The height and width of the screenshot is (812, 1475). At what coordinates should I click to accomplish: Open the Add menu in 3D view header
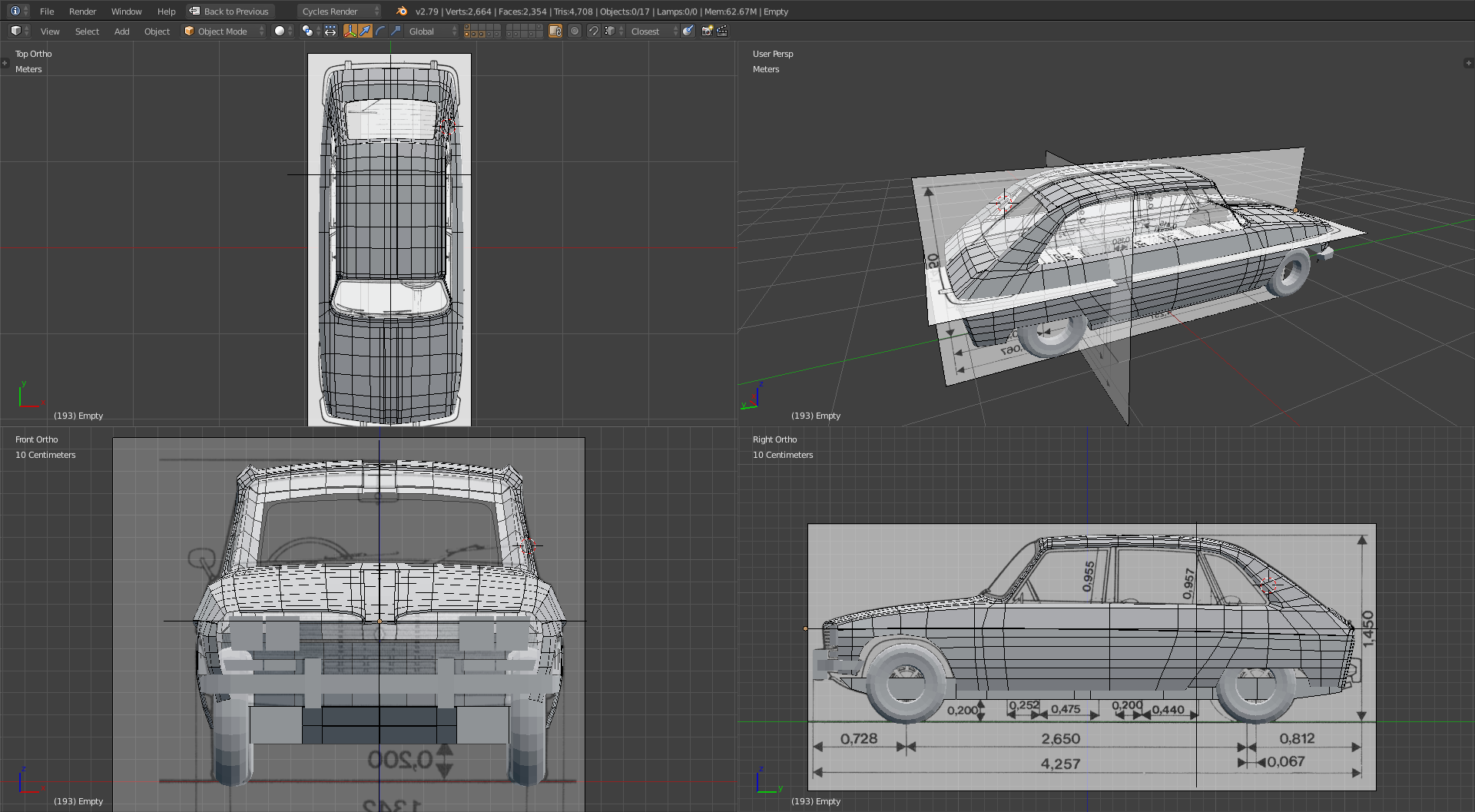click(x=121, y=31)
